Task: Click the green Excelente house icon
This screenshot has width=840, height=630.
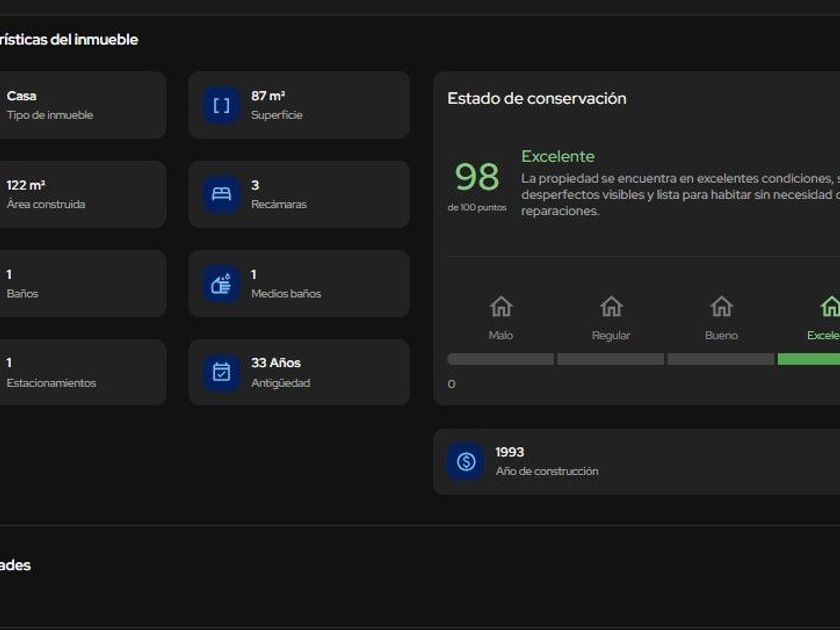Action: click(x=829, y=307)
